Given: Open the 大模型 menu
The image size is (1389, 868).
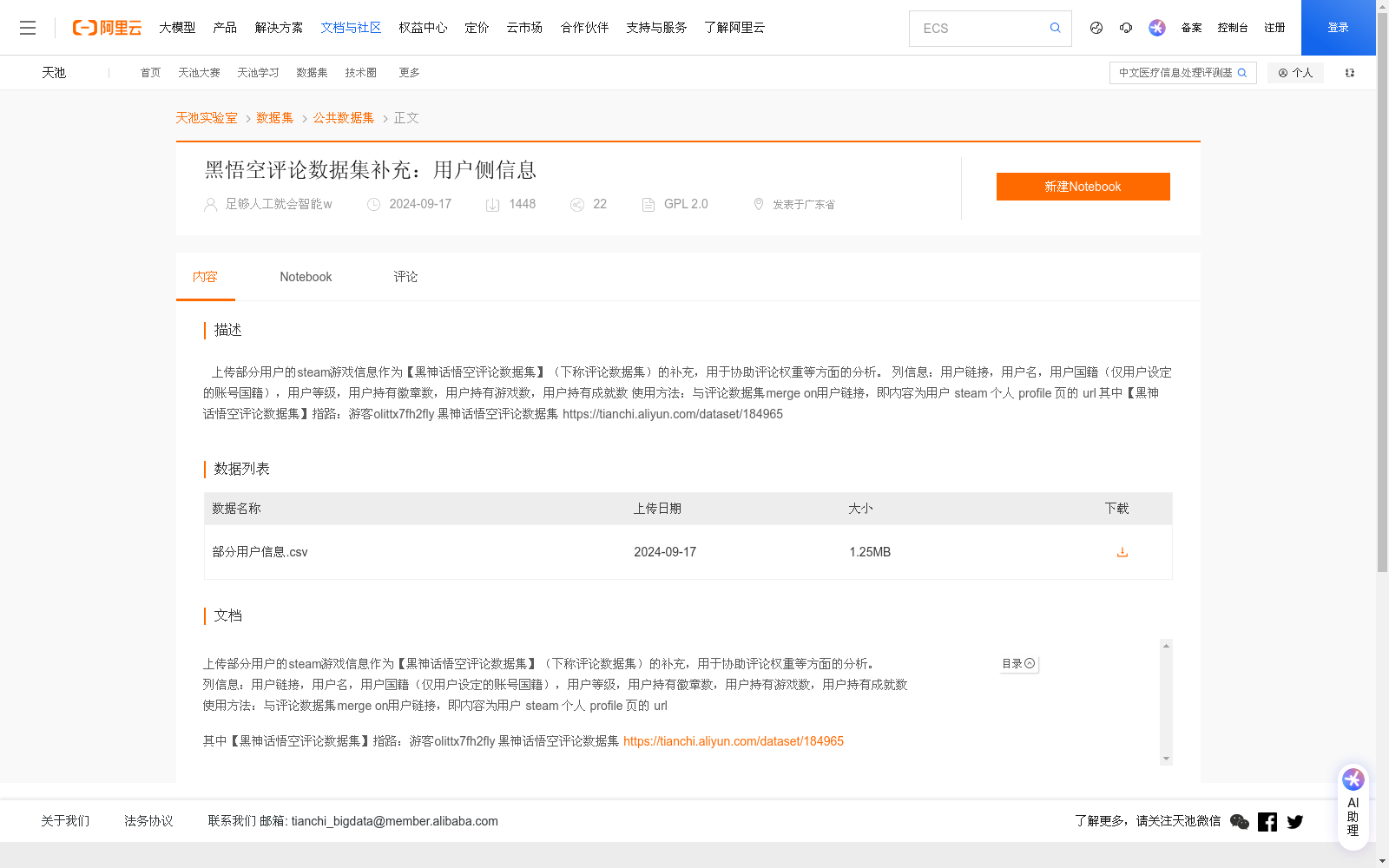Looking at the screenshot, I should click(x=177, y=28).
